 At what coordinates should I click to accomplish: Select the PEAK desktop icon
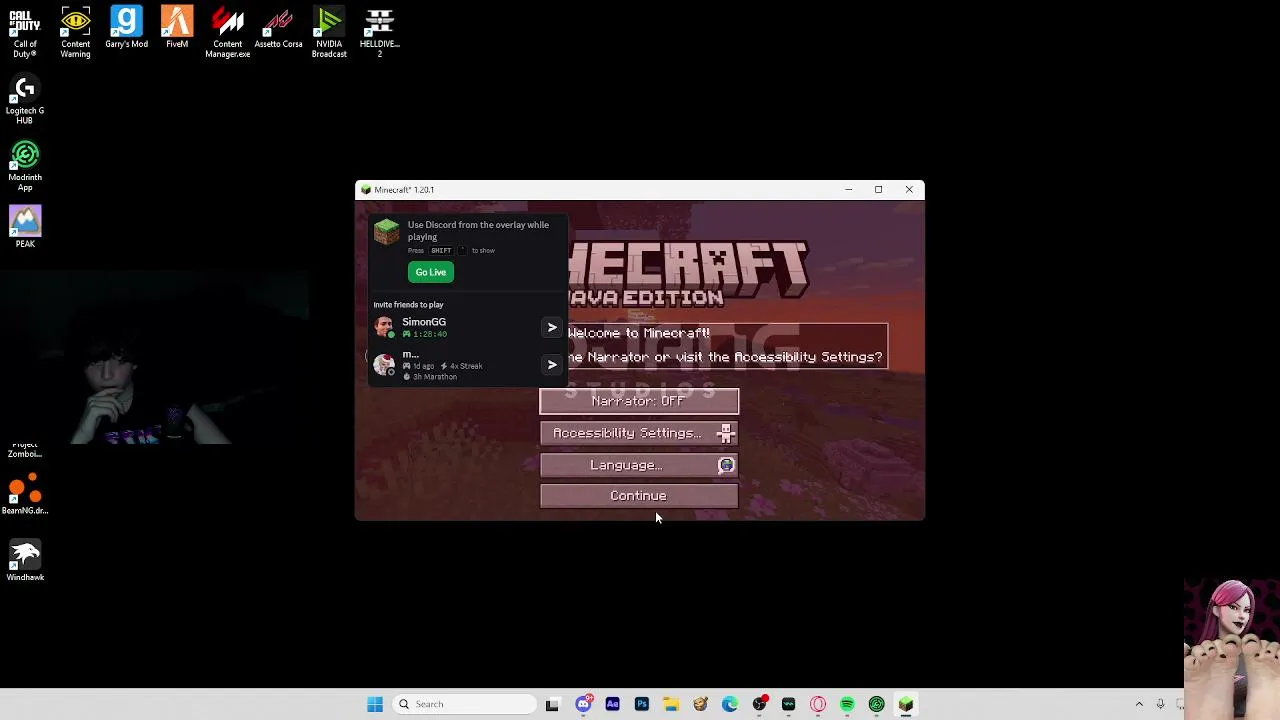[x=25, y=227]
